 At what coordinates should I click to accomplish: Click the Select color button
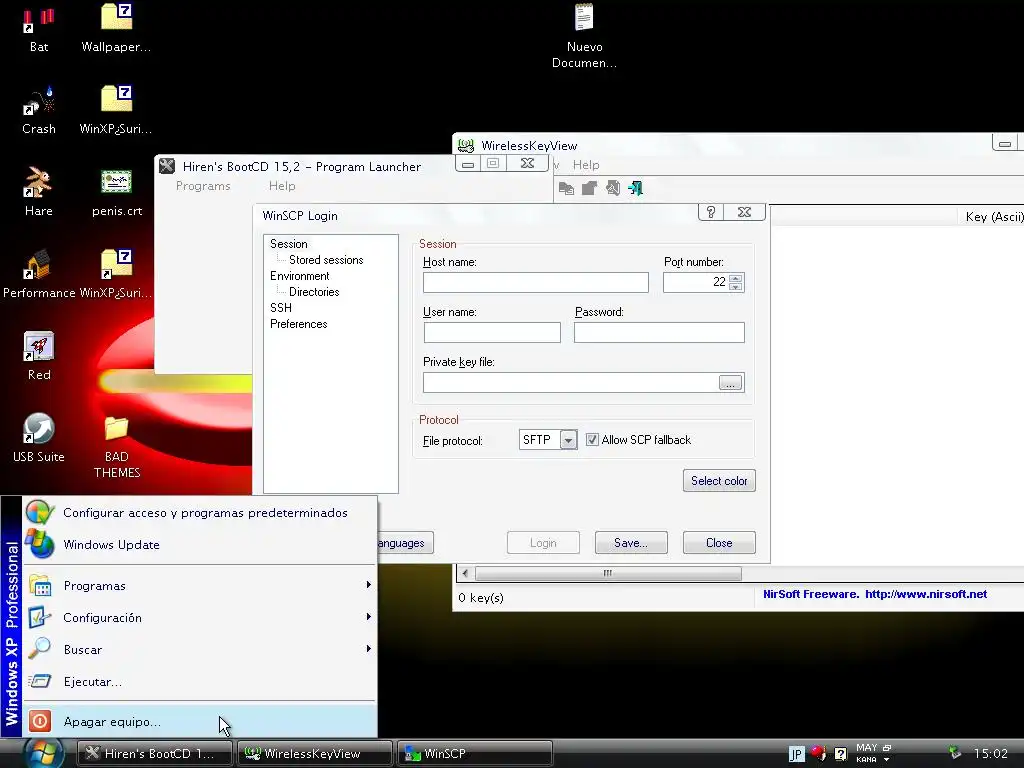coord(719,481)
